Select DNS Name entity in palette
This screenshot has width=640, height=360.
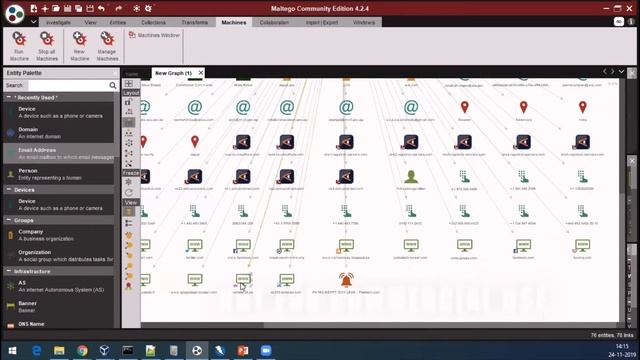[x=59, y=324]
